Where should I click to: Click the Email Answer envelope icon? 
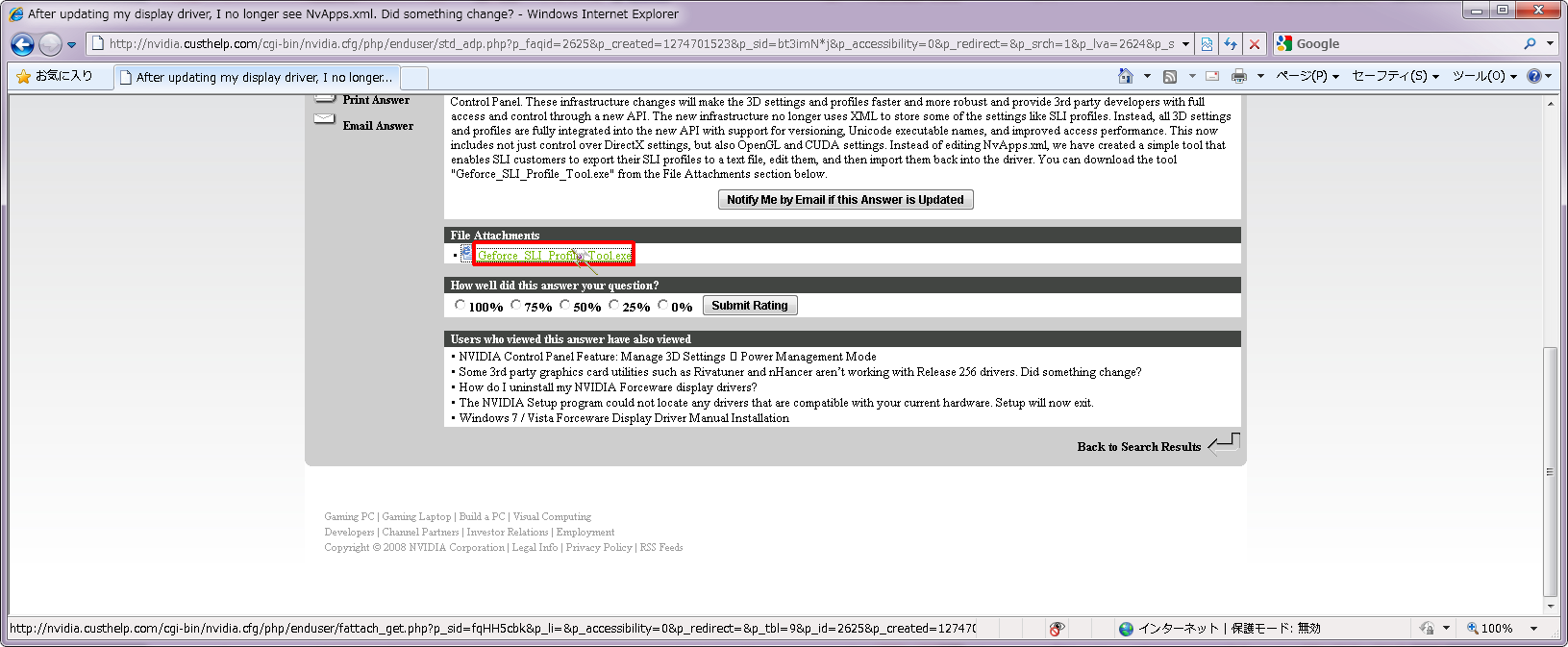pos(325,120)
